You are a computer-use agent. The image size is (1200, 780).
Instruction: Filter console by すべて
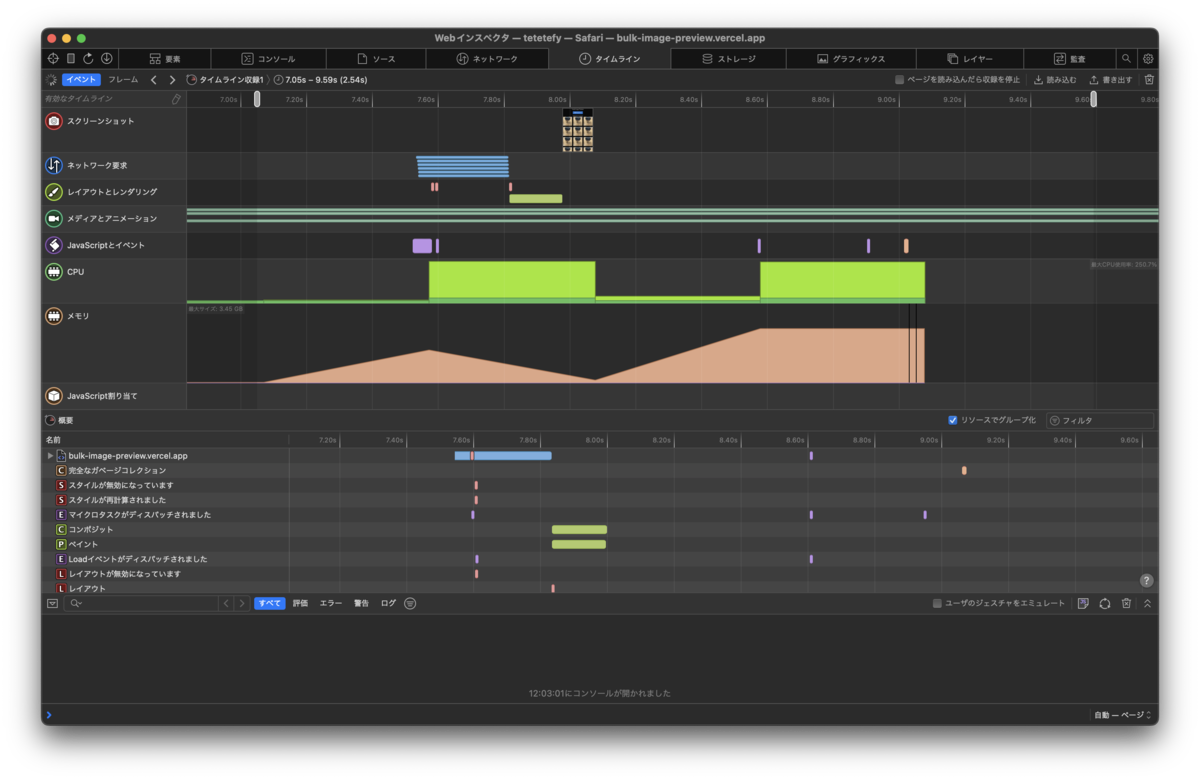[270, 603]
